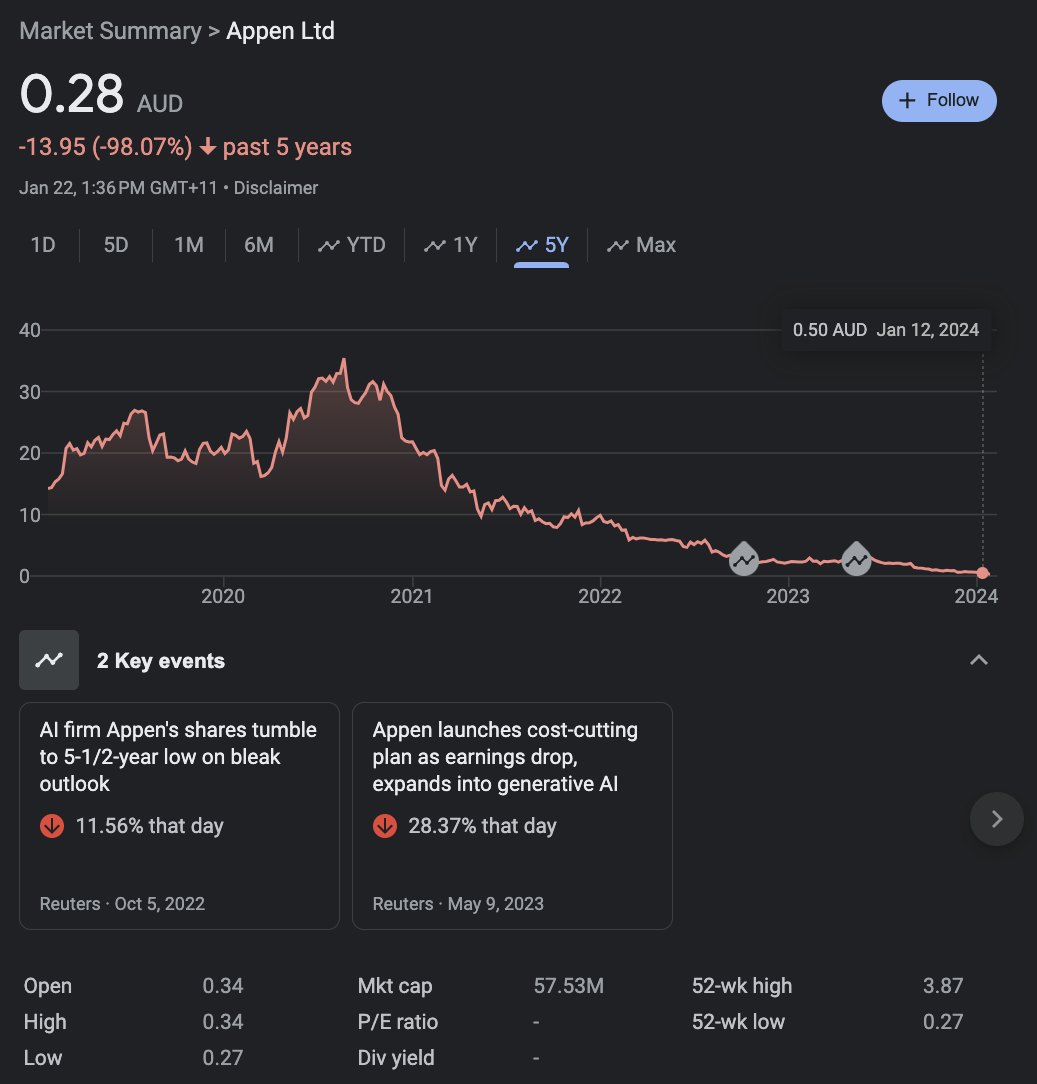1037x1084 pixels.
Task: Show the 1Y price chart
Action: [x=451, y=245]
